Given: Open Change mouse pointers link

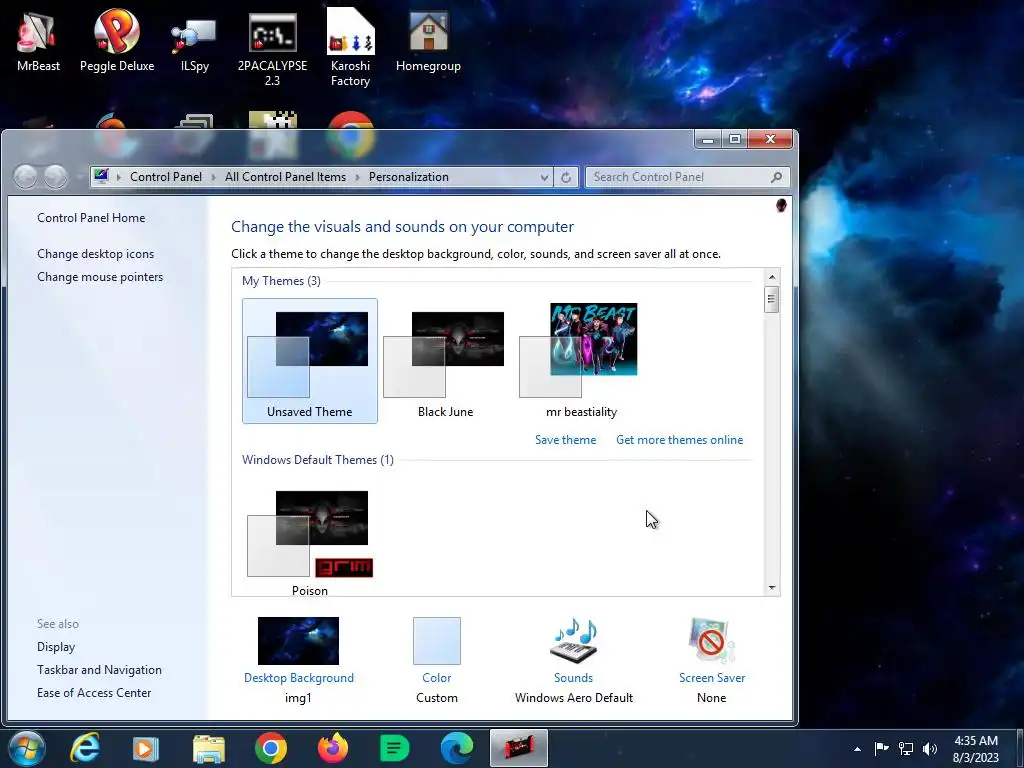Looking at the screenshot, I should tap(100, 277).
